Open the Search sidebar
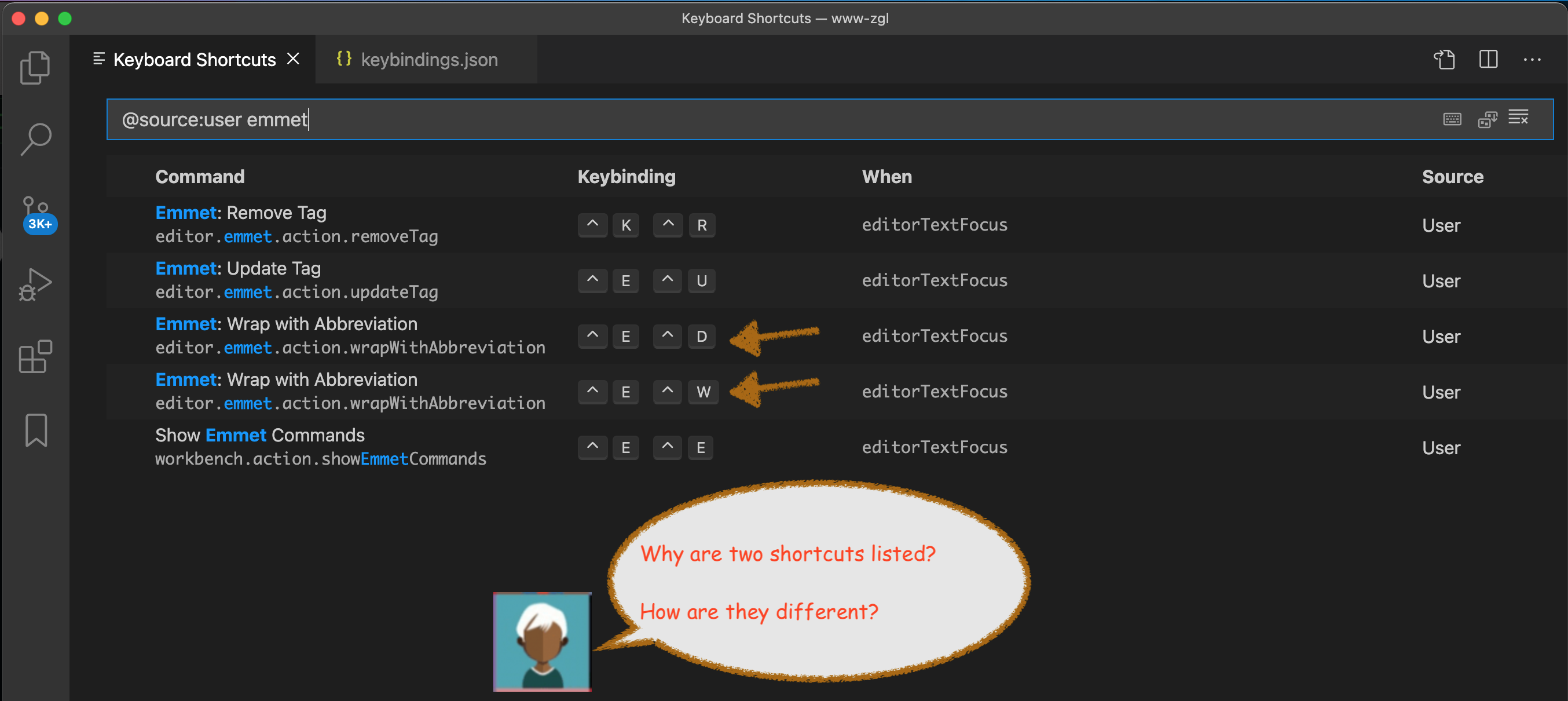Screen dimensions: 1568x701 35,139
